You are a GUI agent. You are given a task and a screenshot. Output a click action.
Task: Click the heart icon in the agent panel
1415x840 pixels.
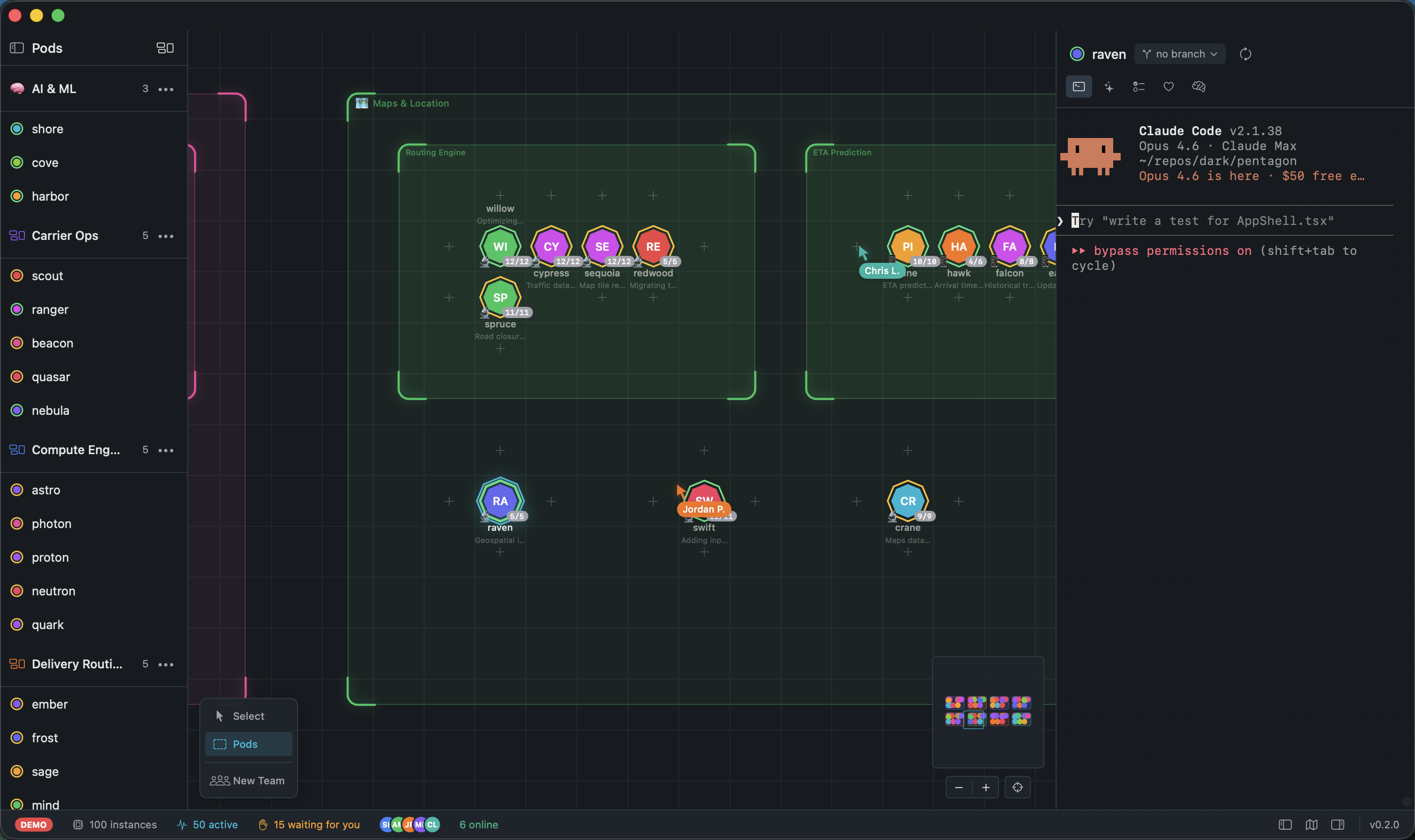[1168, 86]
